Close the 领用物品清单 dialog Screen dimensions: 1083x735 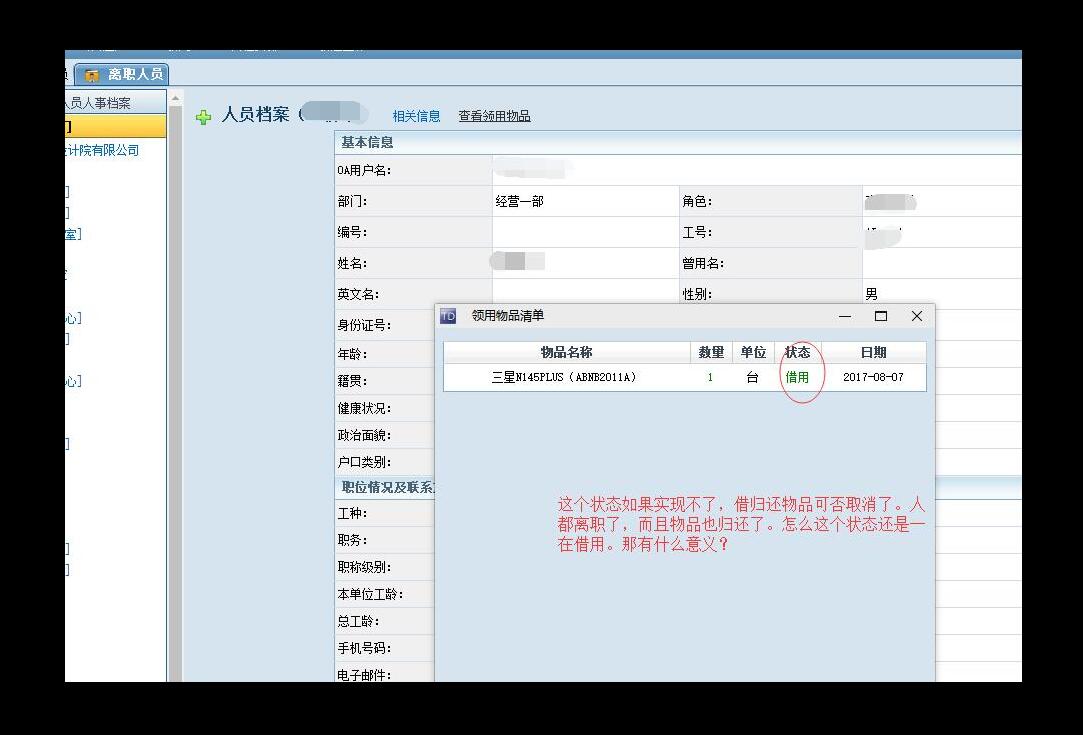(x=916, y=316)
